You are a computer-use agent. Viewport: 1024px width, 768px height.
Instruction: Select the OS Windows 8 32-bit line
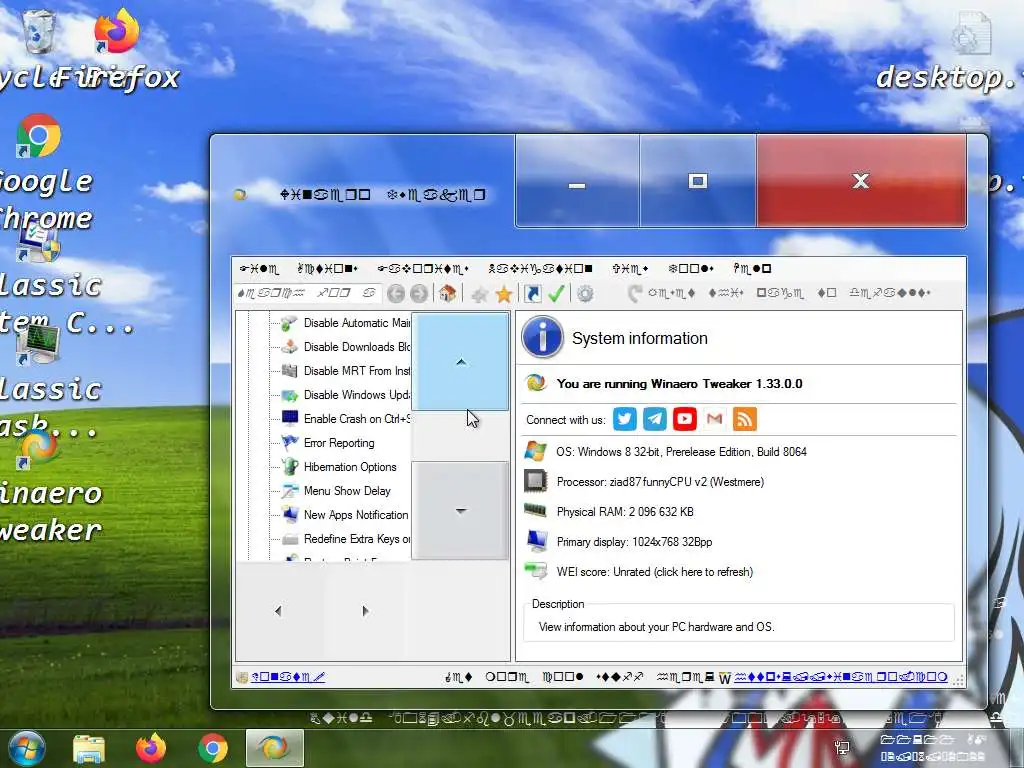coord(681,452)
